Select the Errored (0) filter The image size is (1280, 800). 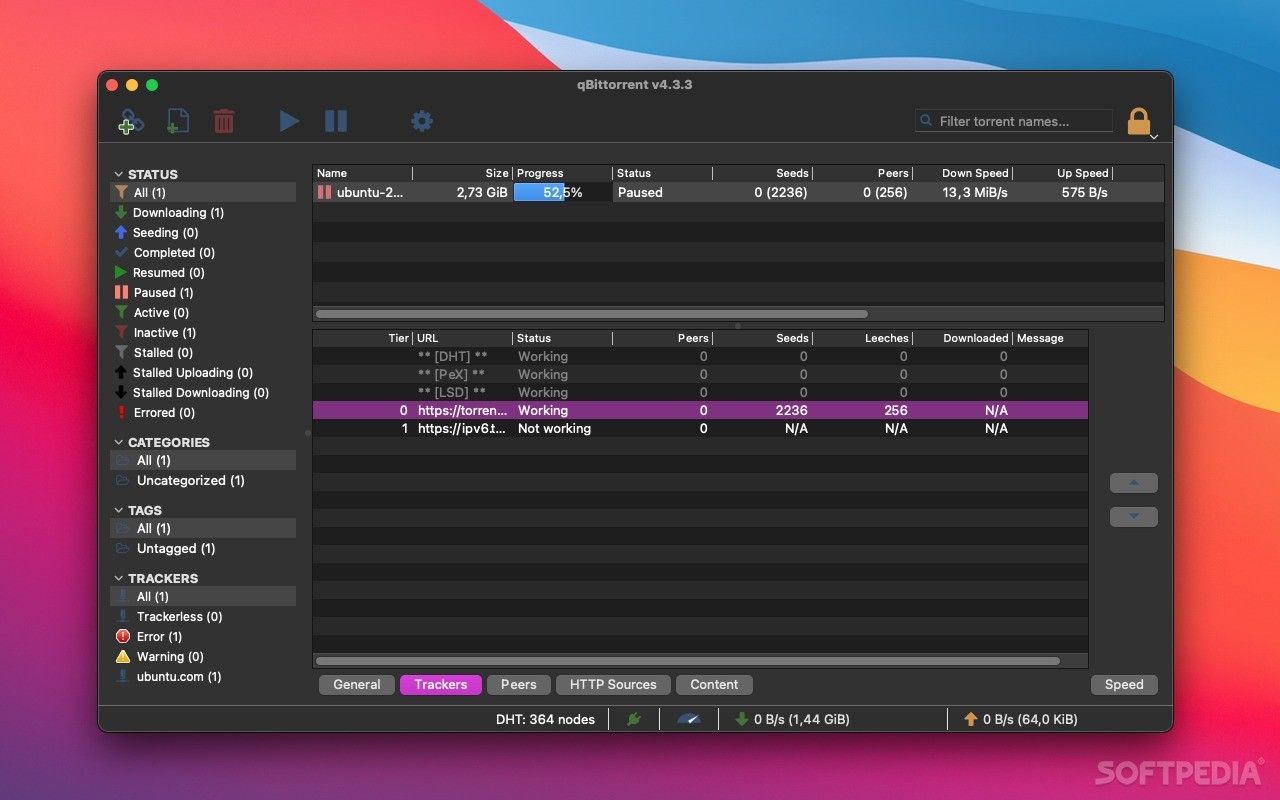(203, 412)
